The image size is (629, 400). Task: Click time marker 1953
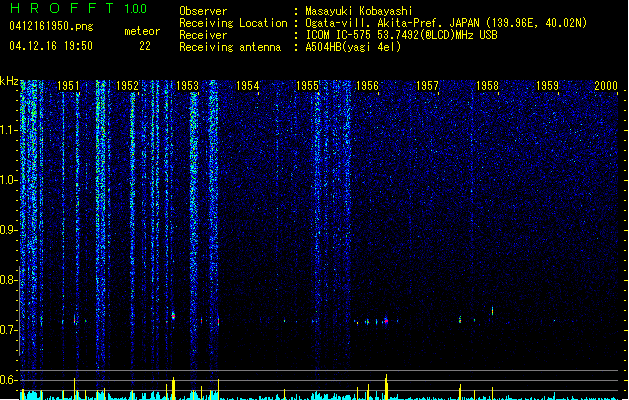(187, 85)
